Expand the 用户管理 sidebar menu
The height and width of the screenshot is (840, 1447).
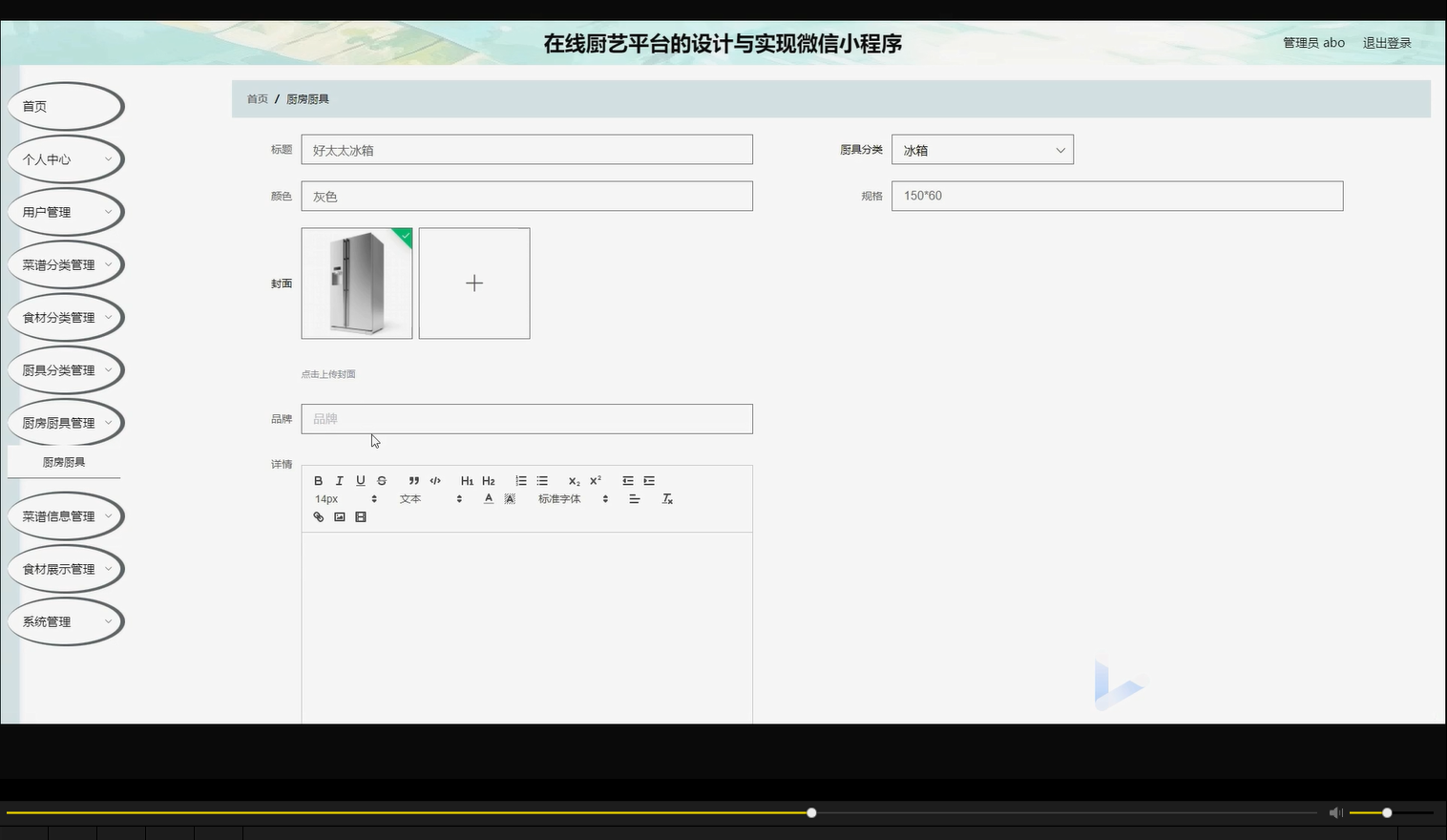[x=65, y=212]
